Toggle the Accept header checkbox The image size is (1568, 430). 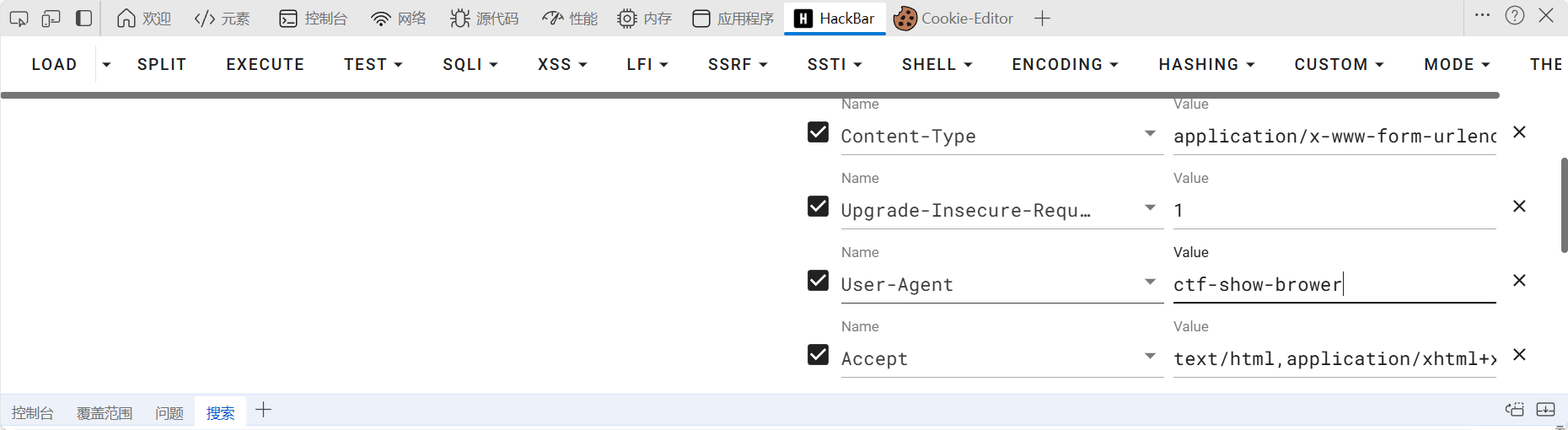[818, 355]
